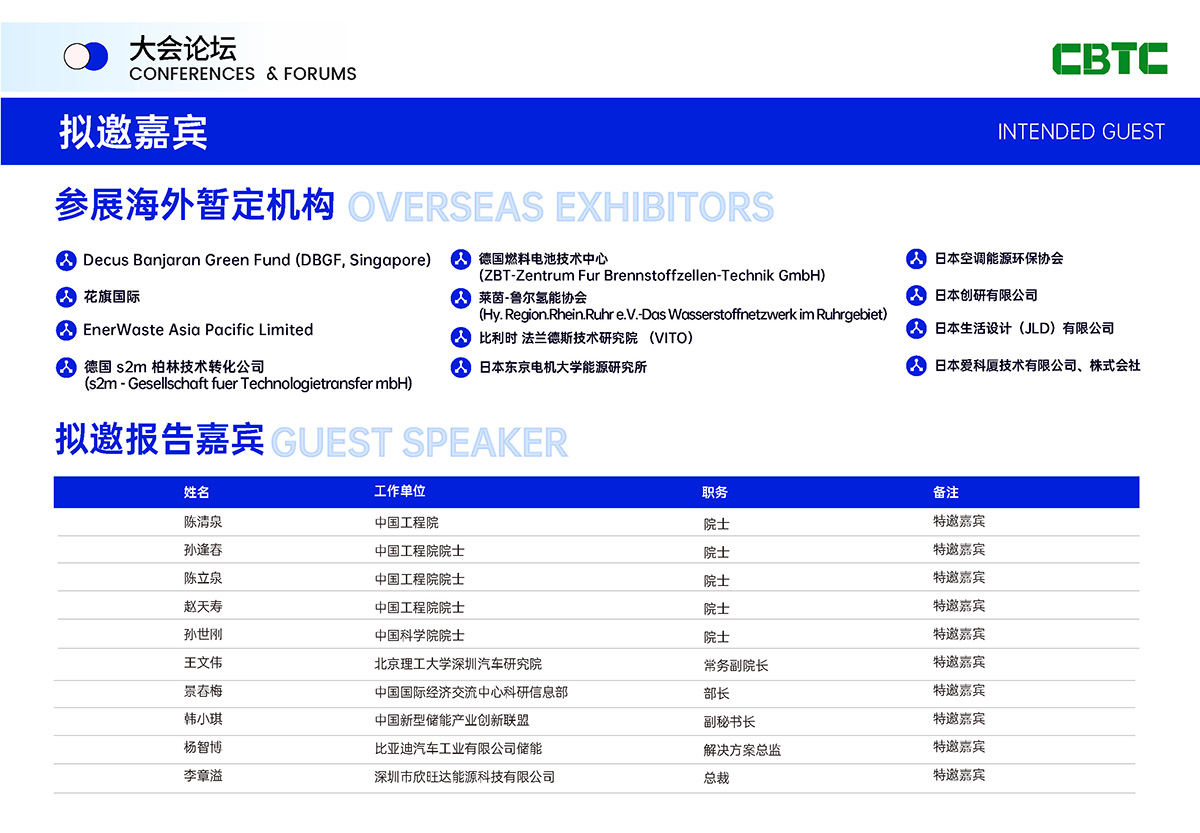This screenshot has width=1200, height=833.
Task: Click the 比利时 法兰德斯技术研究院 (VITO) entry
Action: [x=586, y=338]
